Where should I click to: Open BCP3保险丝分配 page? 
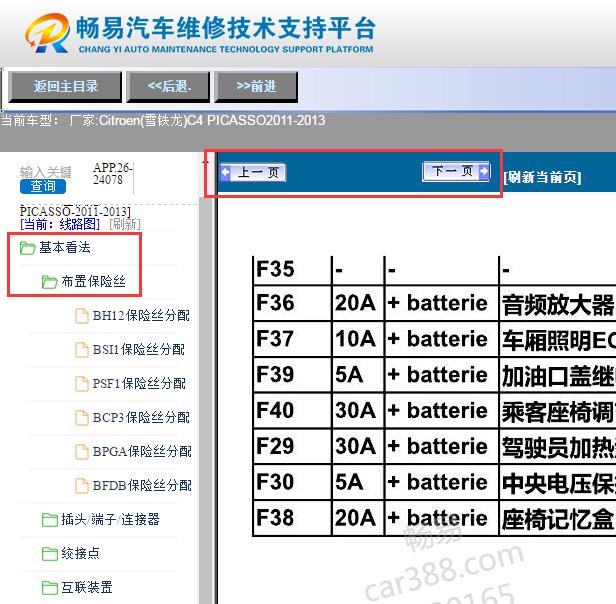click(x=141, y=417)
